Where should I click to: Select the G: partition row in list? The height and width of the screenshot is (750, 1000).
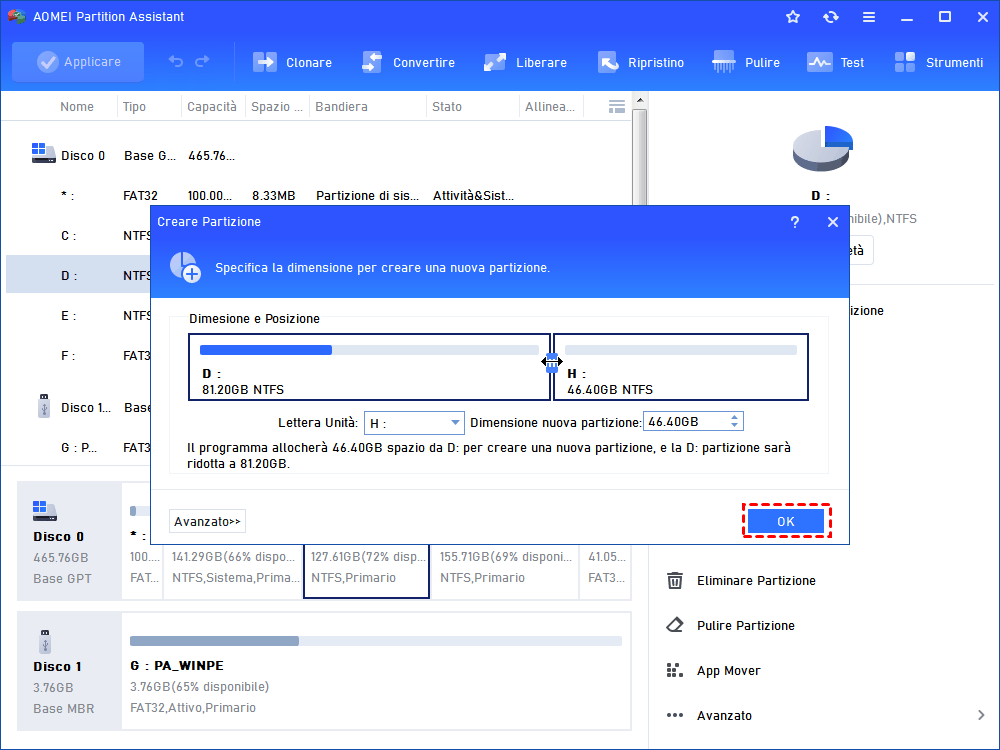78,447
